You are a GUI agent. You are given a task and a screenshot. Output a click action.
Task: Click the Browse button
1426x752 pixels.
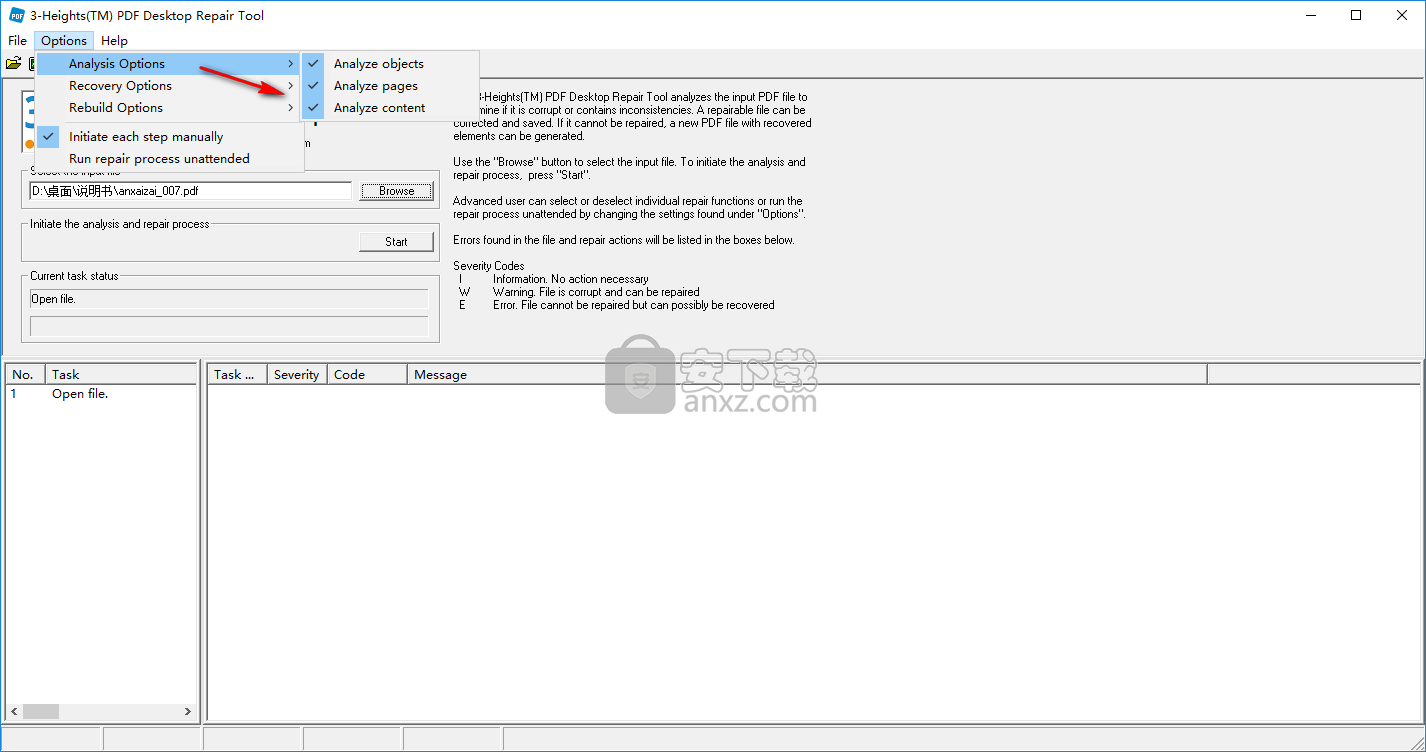pos(396,191)
